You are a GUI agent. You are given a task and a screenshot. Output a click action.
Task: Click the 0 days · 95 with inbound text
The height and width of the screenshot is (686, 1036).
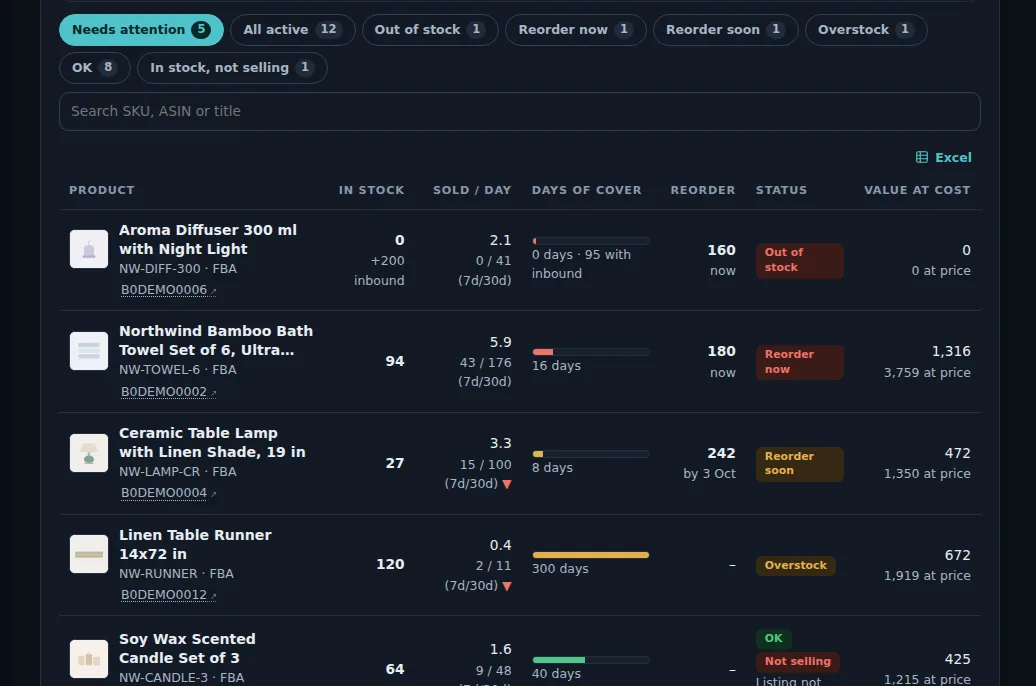click(581, 264)
